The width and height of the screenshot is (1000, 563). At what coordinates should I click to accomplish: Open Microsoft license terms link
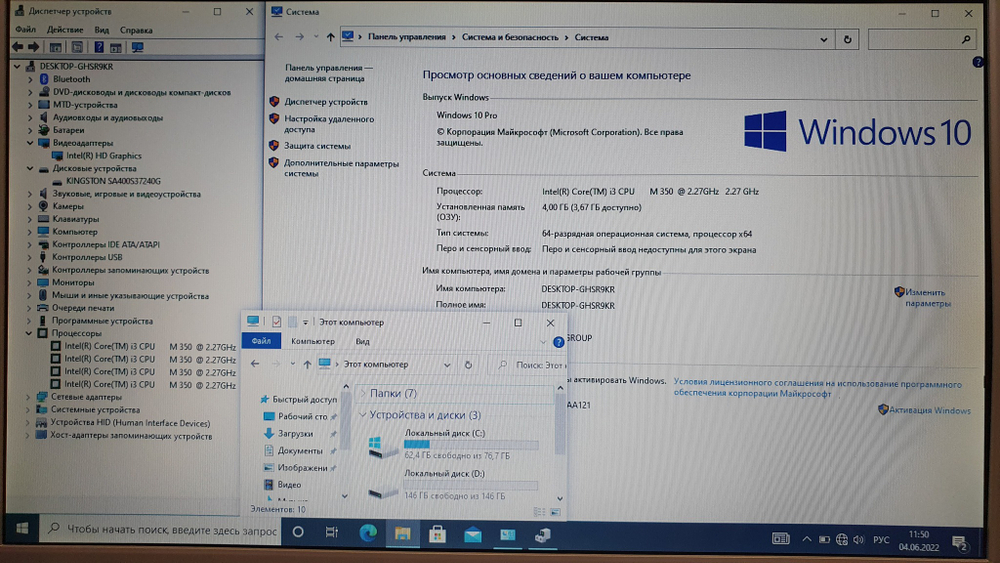(x=818, y=388)
